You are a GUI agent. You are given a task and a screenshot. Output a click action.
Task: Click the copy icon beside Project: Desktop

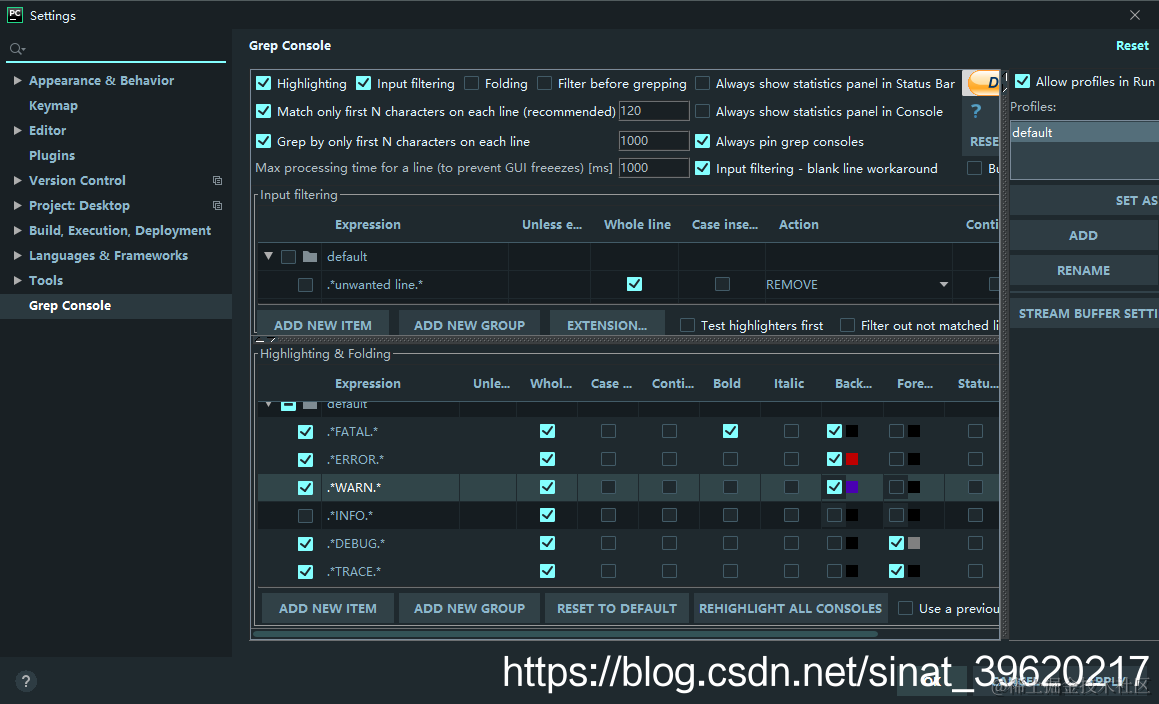click(217, 206)
